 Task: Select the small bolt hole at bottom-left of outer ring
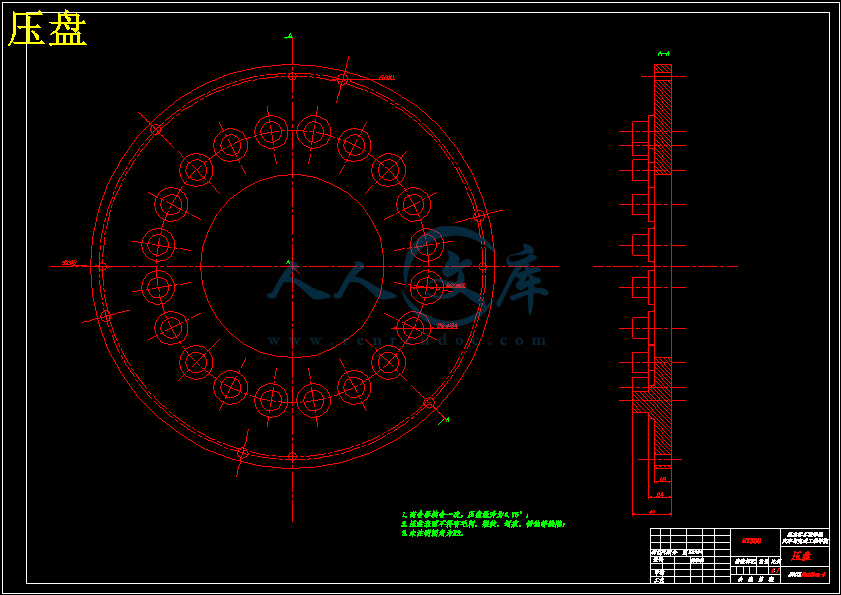pos(241,453)
